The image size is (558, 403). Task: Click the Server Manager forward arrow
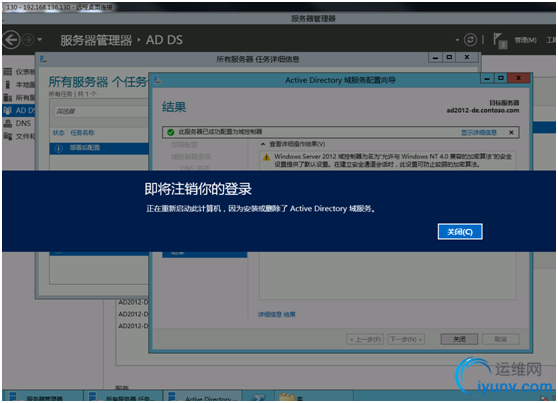28,40
